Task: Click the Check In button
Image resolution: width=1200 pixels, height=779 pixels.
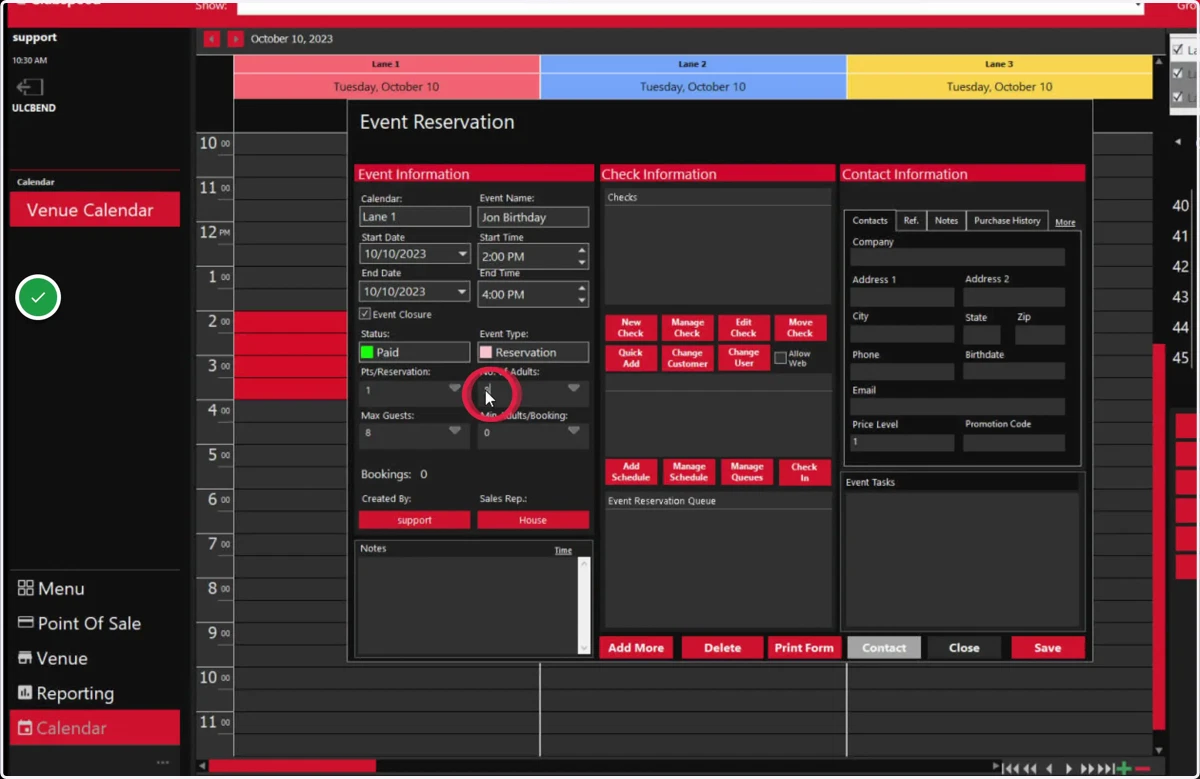Action: pyautogui.click(x=804, y=472)
